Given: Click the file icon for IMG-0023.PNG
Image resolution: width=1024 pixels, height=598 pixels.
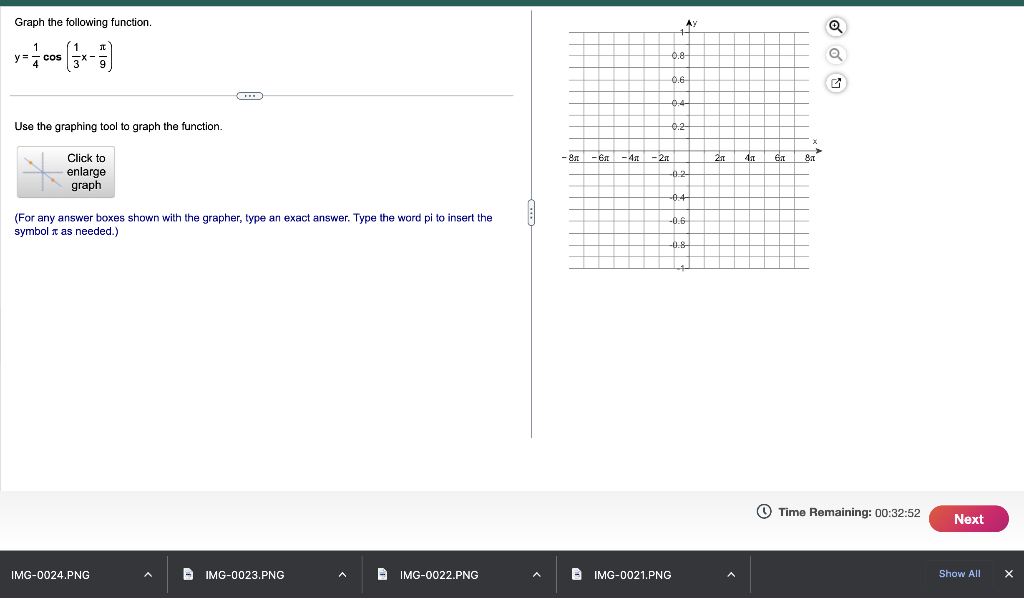Looking at the screenshot, I should (187, 574).
